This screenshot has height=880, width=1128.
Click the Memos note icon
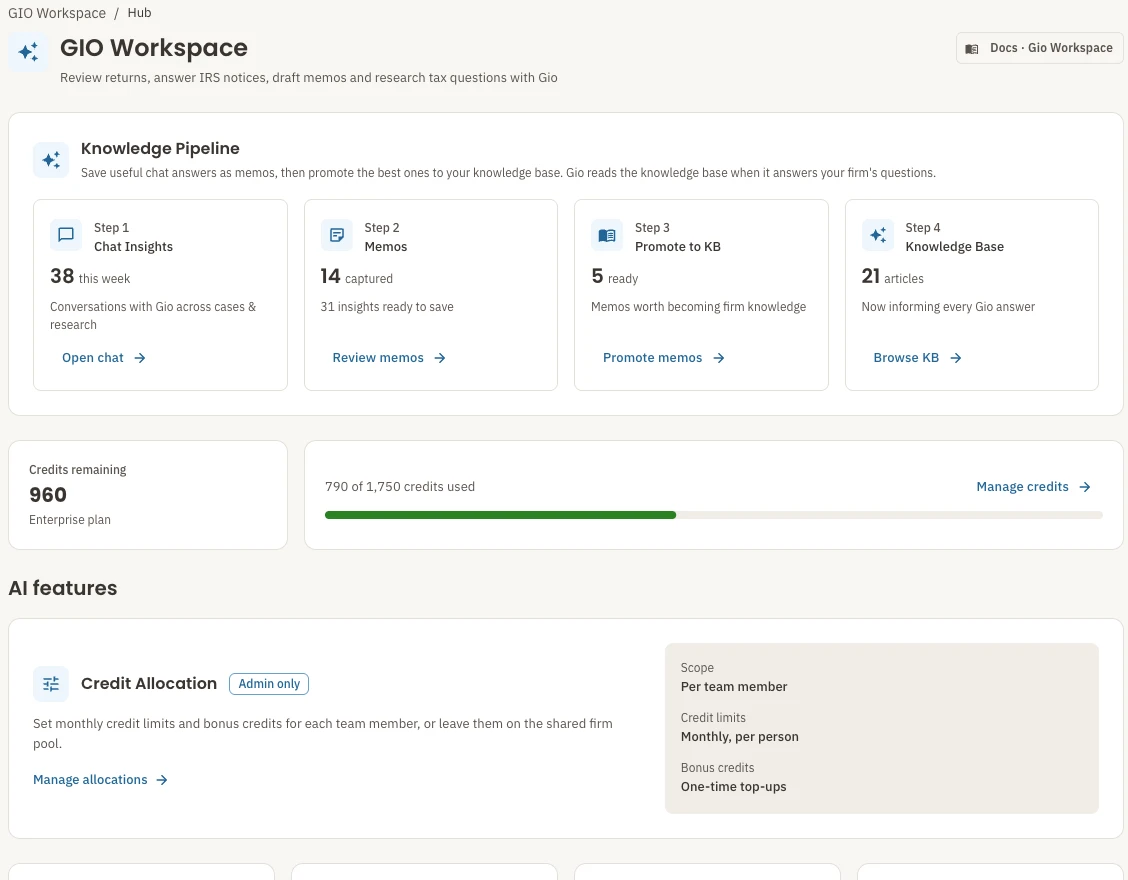tap(337, 235)
